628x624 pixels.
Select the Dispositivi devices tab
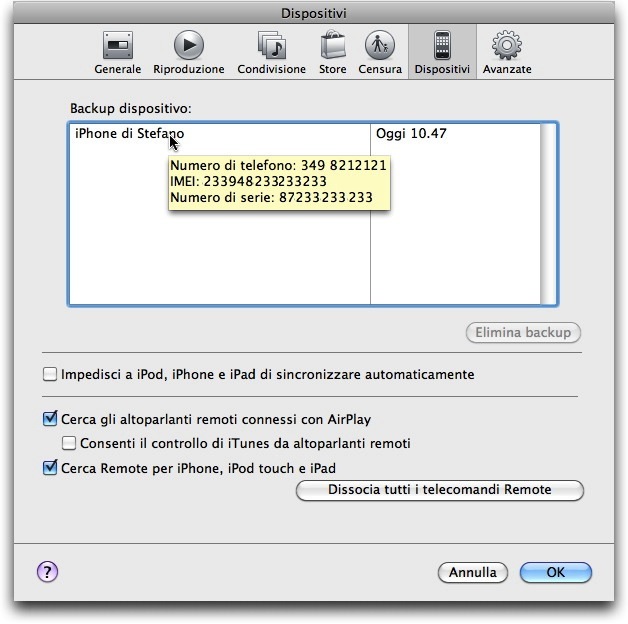point(442,52)
